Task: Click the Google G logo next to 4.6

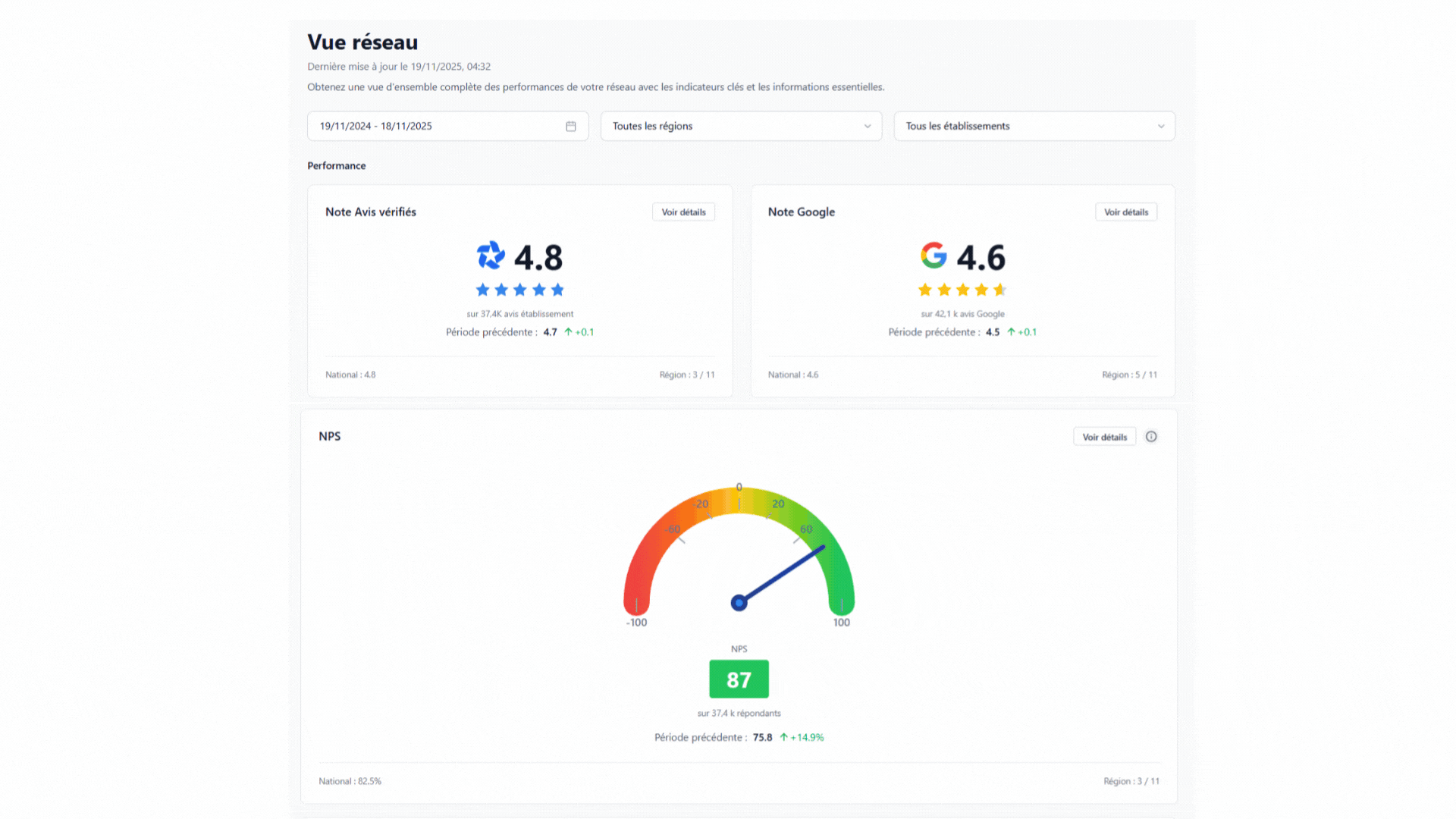Action: (934, 256)
